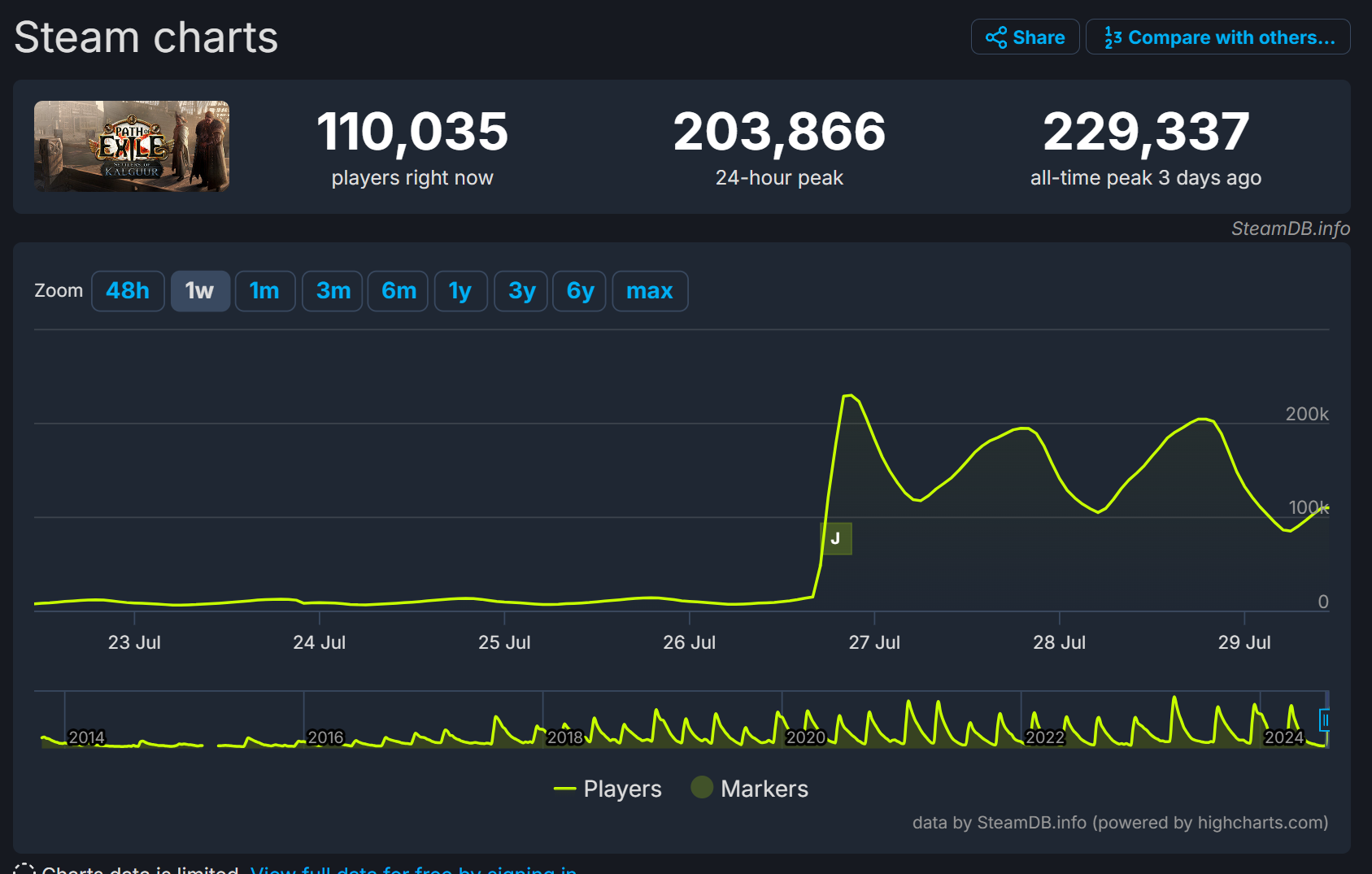Show the max time range
1372x874 pixels.
pyautogui.click(x=650, y=291)
